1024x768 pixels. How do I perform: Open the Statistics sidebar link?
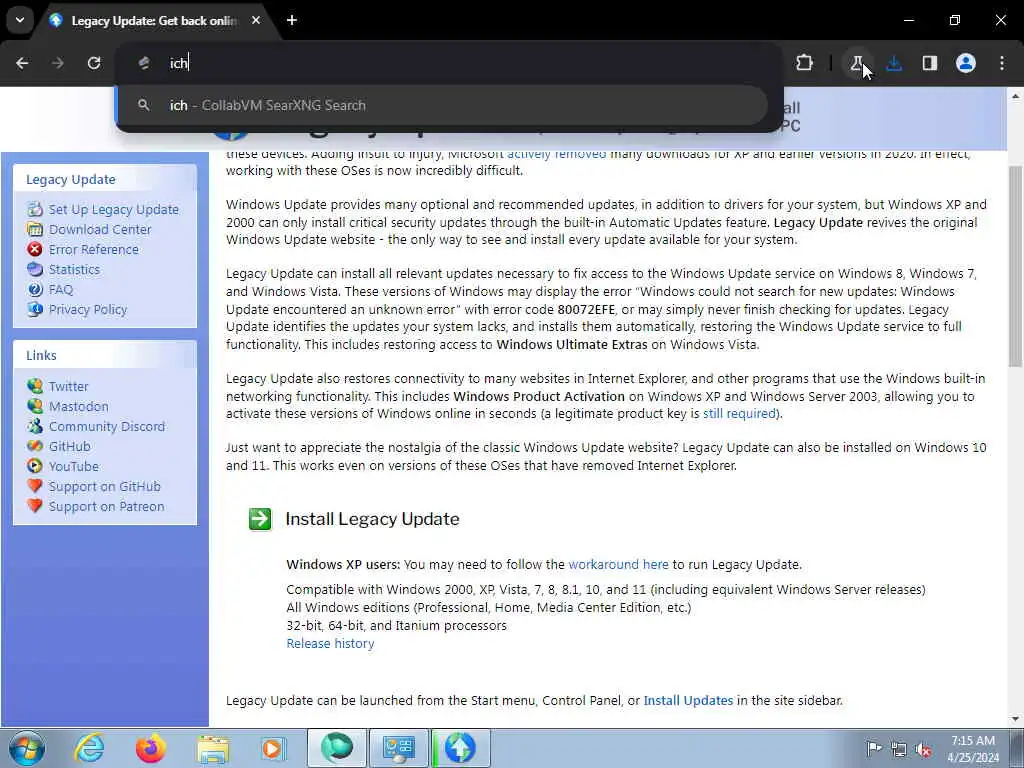click(x=74, y=269)
